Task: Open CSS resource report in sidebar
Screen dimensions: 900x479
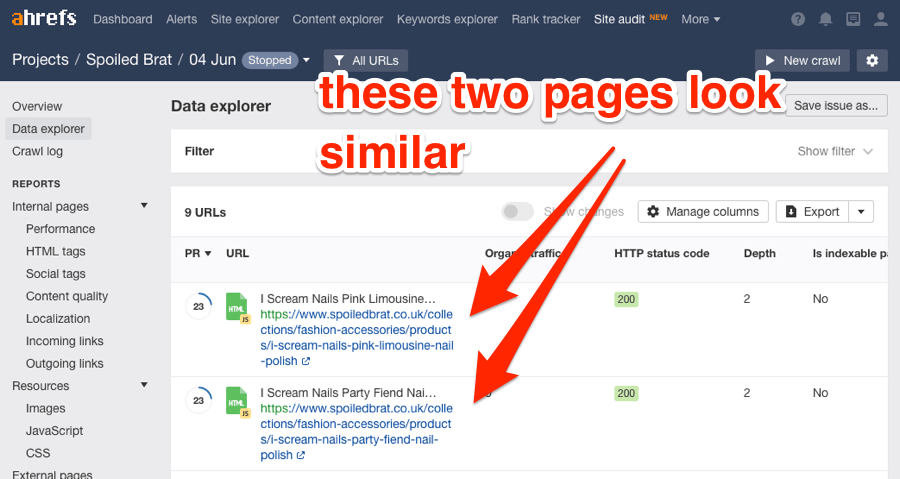Action: pyautogui.click(x=38, y=453)
